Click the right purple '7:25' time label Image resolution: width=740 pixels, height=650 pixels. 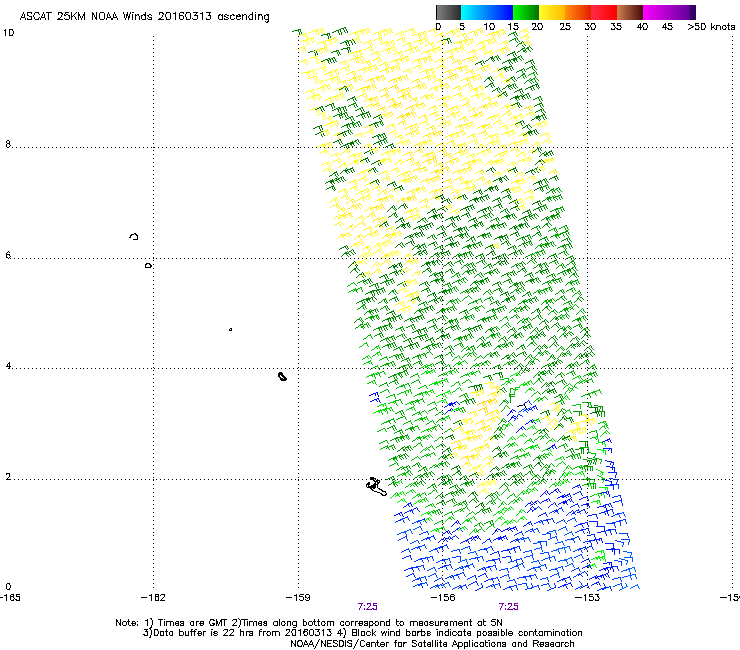[x=508, y=607]
